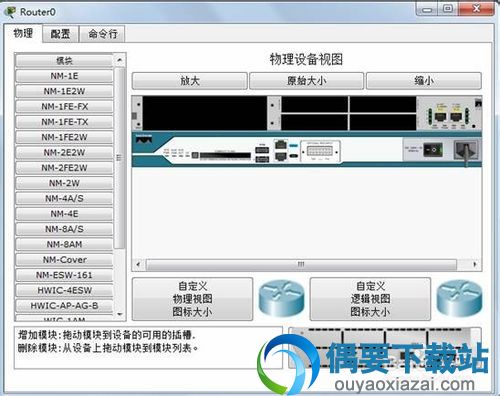Select the NM-1FE2W module
Viewport: 500px width, 396px height.
pos(64,137)
